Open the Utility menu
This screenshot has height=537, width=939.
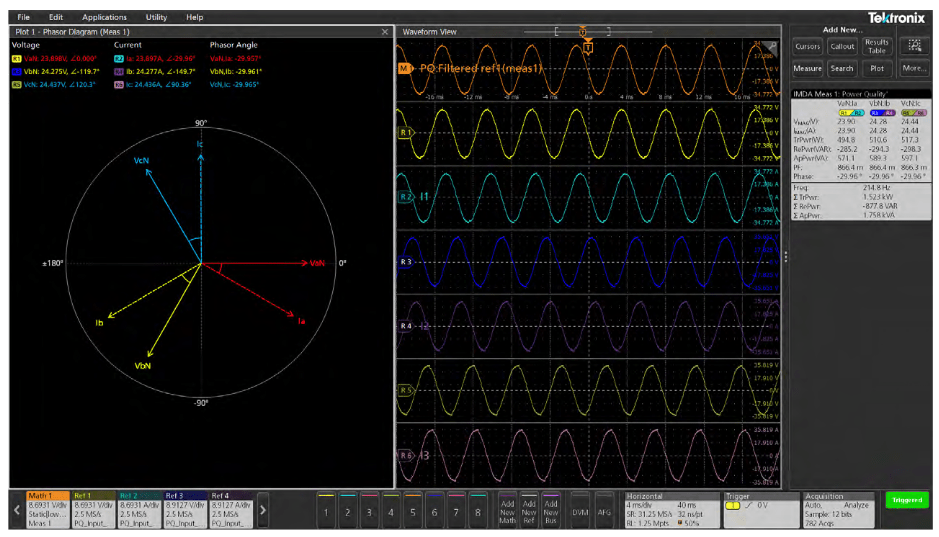pyautogui.click(x=156, y=17)
